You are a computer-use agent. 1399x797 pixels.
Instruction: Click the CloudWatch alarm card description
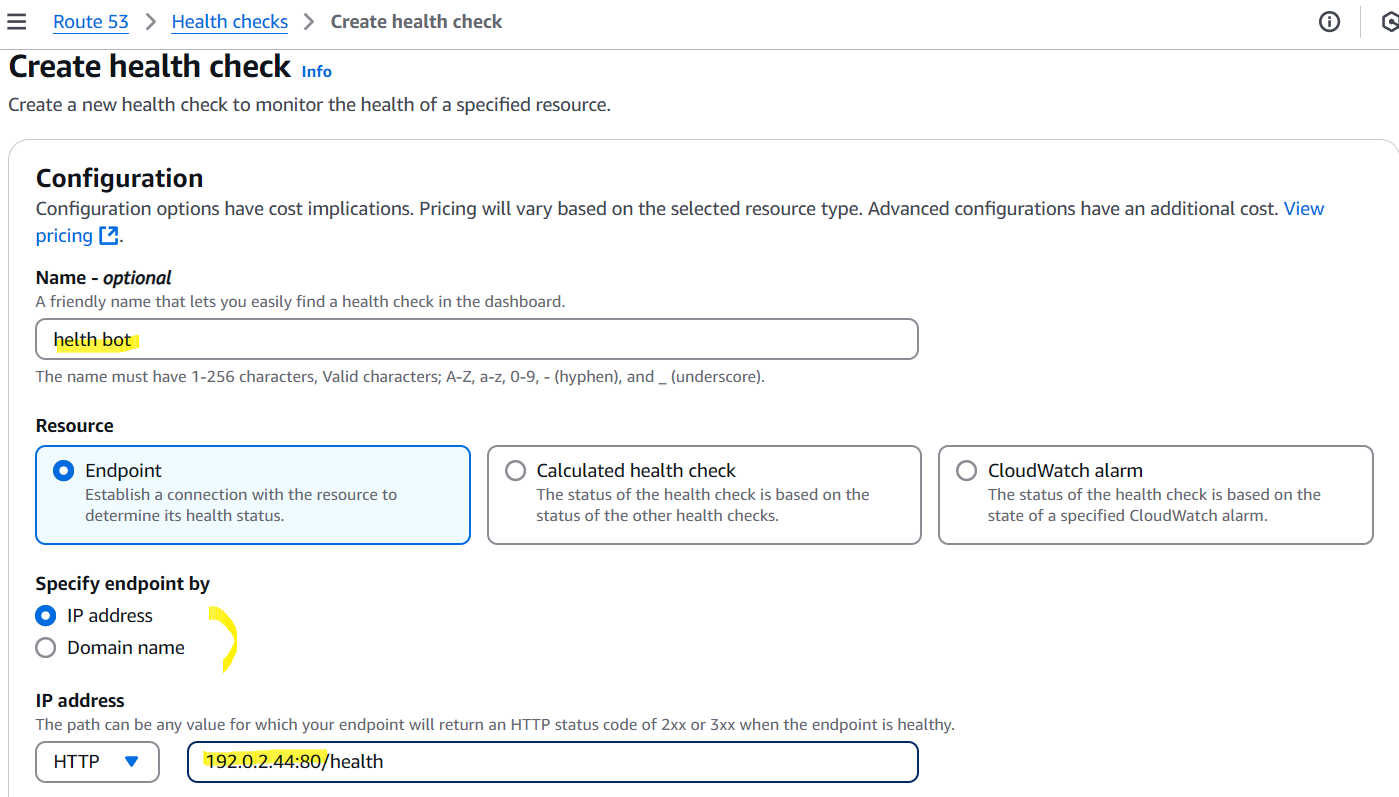pyautogui.click(x=1153, y=505)
